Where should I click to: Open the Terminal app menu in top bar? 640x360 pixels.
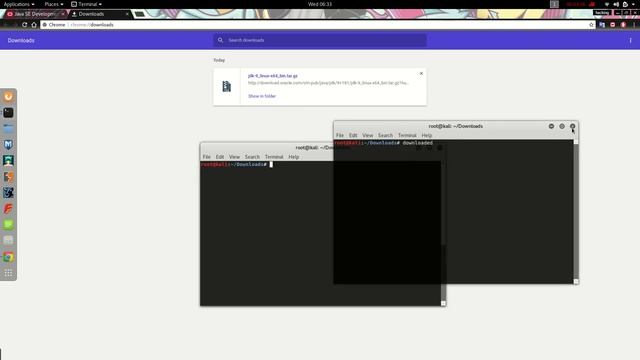pos(86,4)
